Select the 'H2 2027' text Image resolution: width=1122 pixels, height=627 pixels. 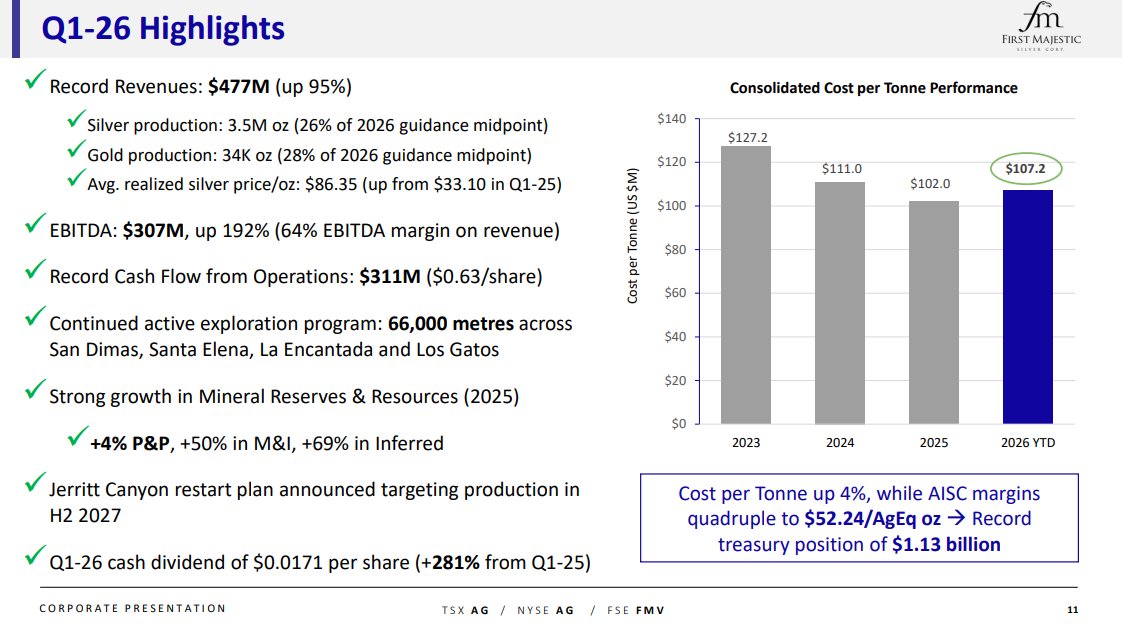click(x=85, y=515)
